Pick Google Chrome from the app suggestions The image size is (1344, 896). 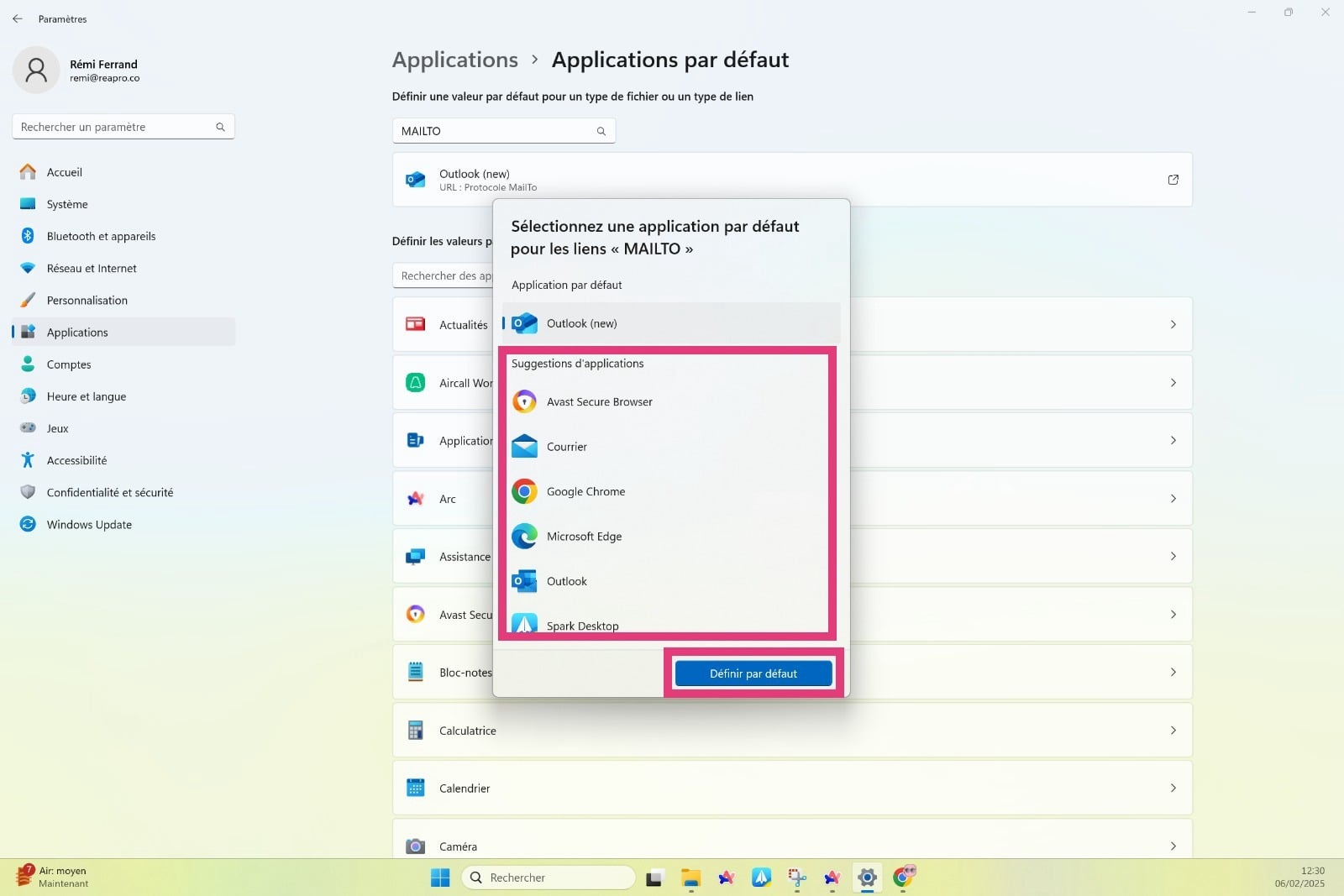[x=670, y=491]
